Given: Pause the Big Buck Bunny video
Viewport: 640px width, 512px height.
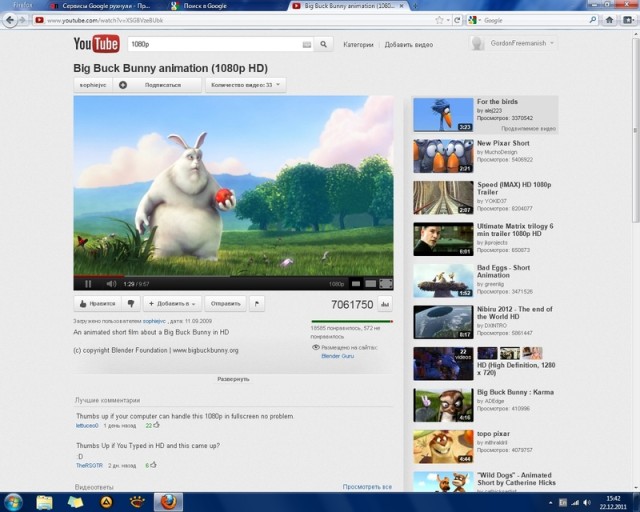Looking at the screenshot, I should (x=88, y=284).
